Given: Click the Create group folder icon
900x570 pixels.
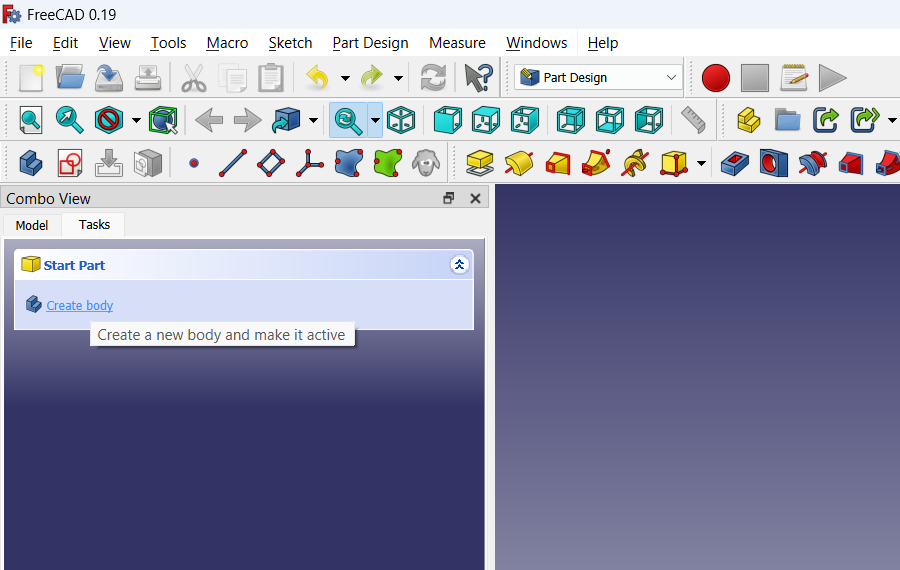Looking at the screenshot, I should coord(788,121).
